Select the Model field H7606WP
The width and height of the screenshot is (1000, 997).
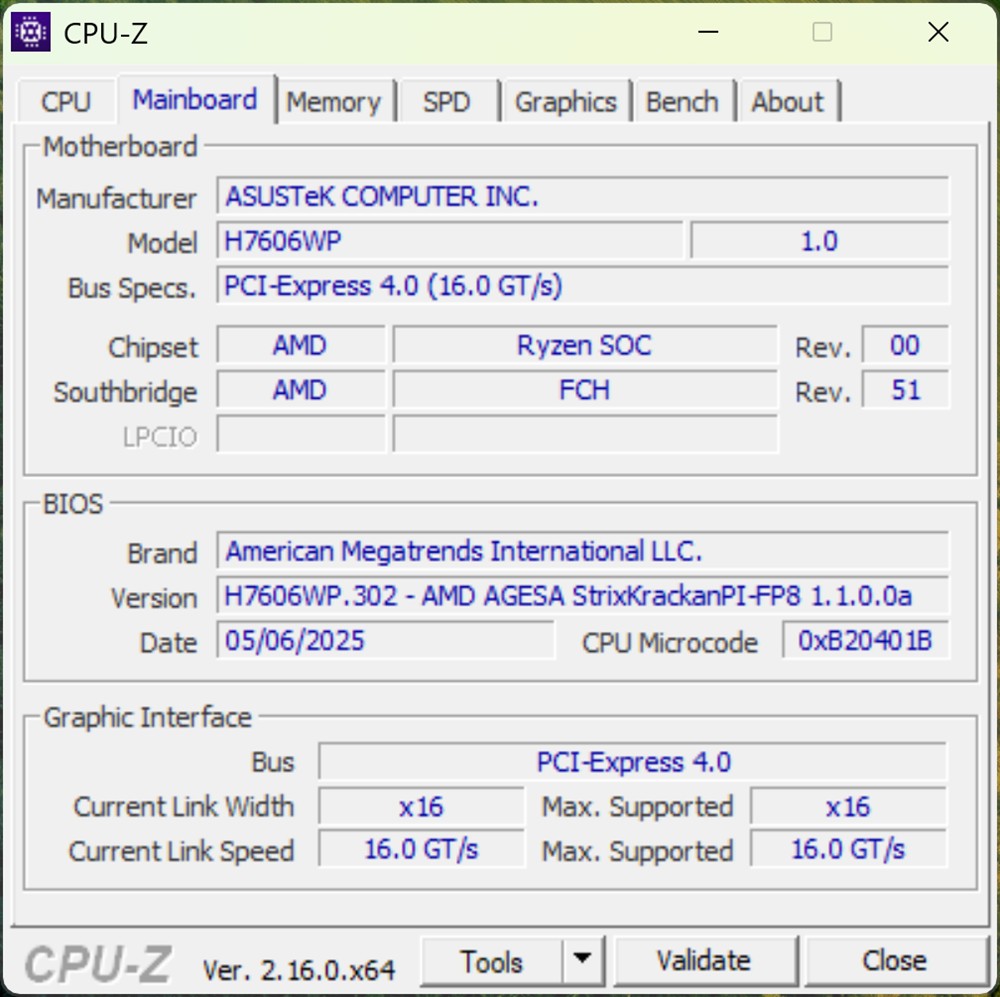pos(450,242)
